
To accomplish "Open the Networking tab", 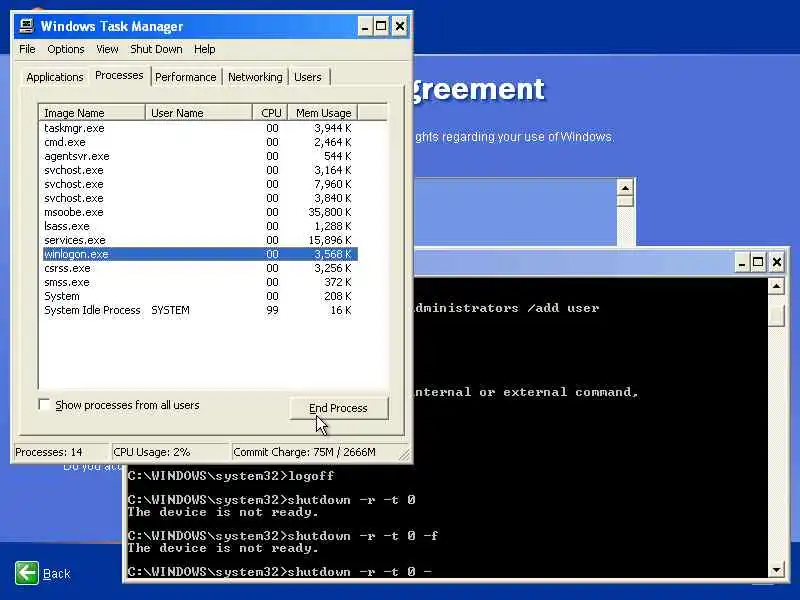I will tap(255, 77).
